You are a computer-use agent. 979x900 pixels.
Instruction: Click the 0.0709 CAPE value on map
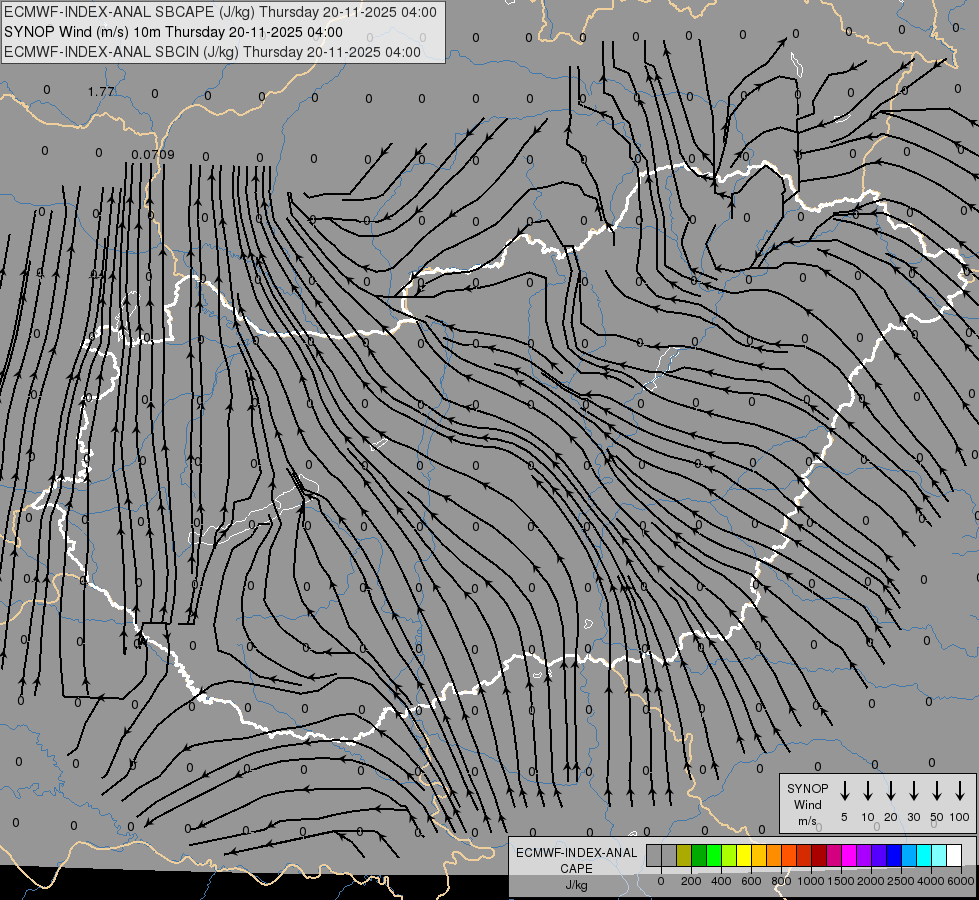[x=153, y=154]
